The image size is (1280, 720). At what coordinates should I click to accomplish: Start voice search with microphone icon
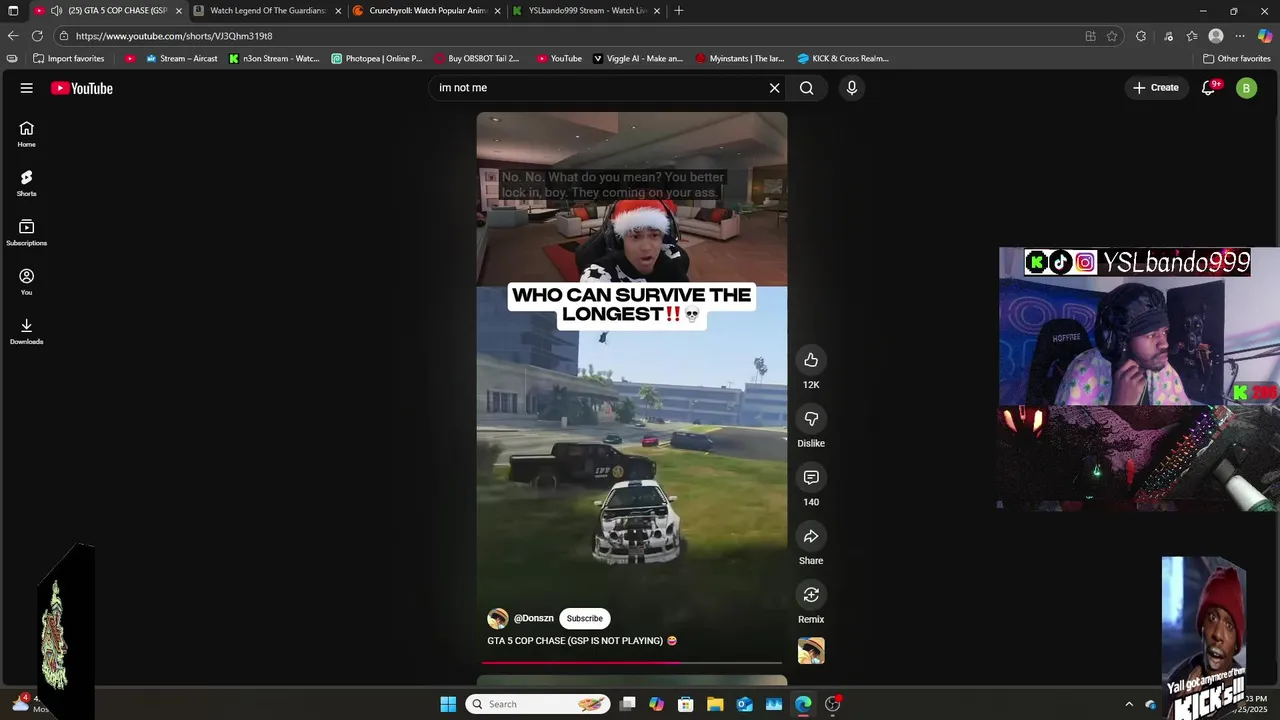coord(851,88)
